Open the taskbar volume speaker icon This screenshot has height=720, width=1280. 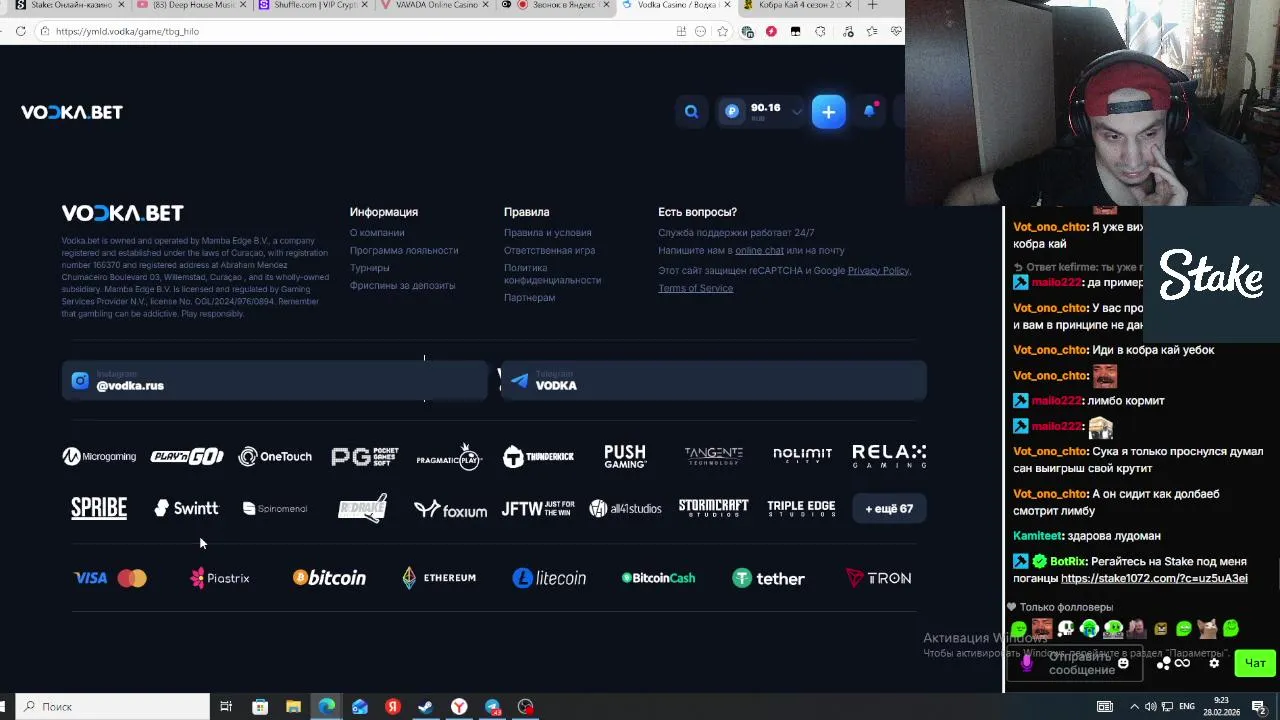pyautogui.click(x=1151, y=707)
